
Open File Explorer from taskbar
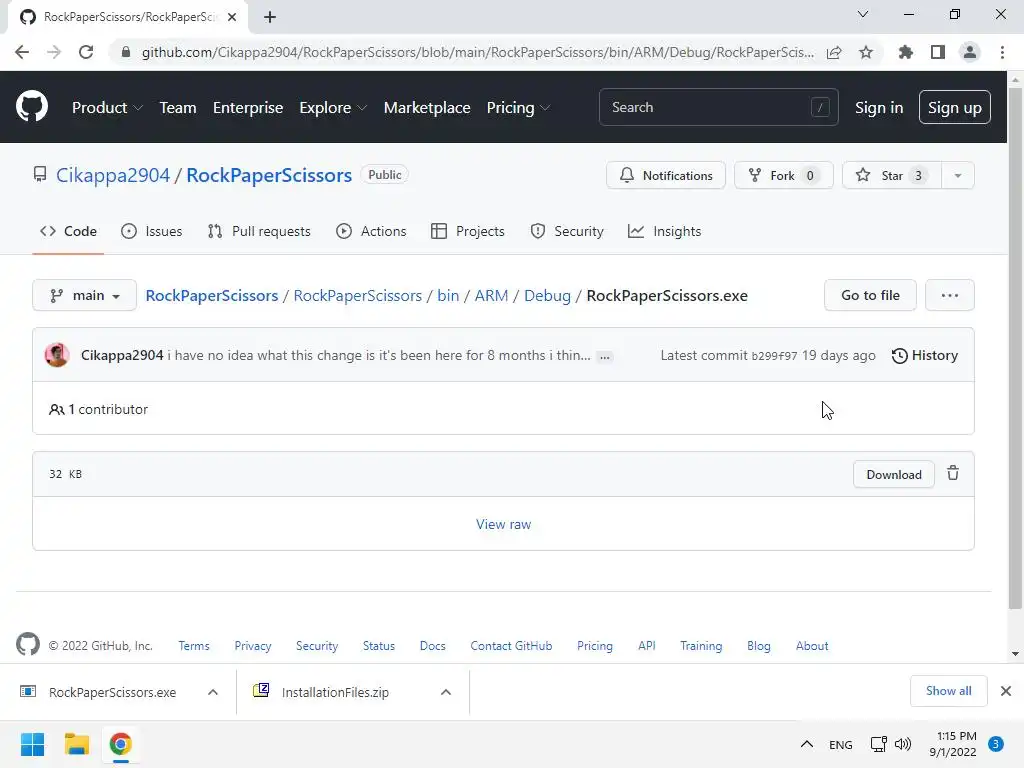coord(76,744)
